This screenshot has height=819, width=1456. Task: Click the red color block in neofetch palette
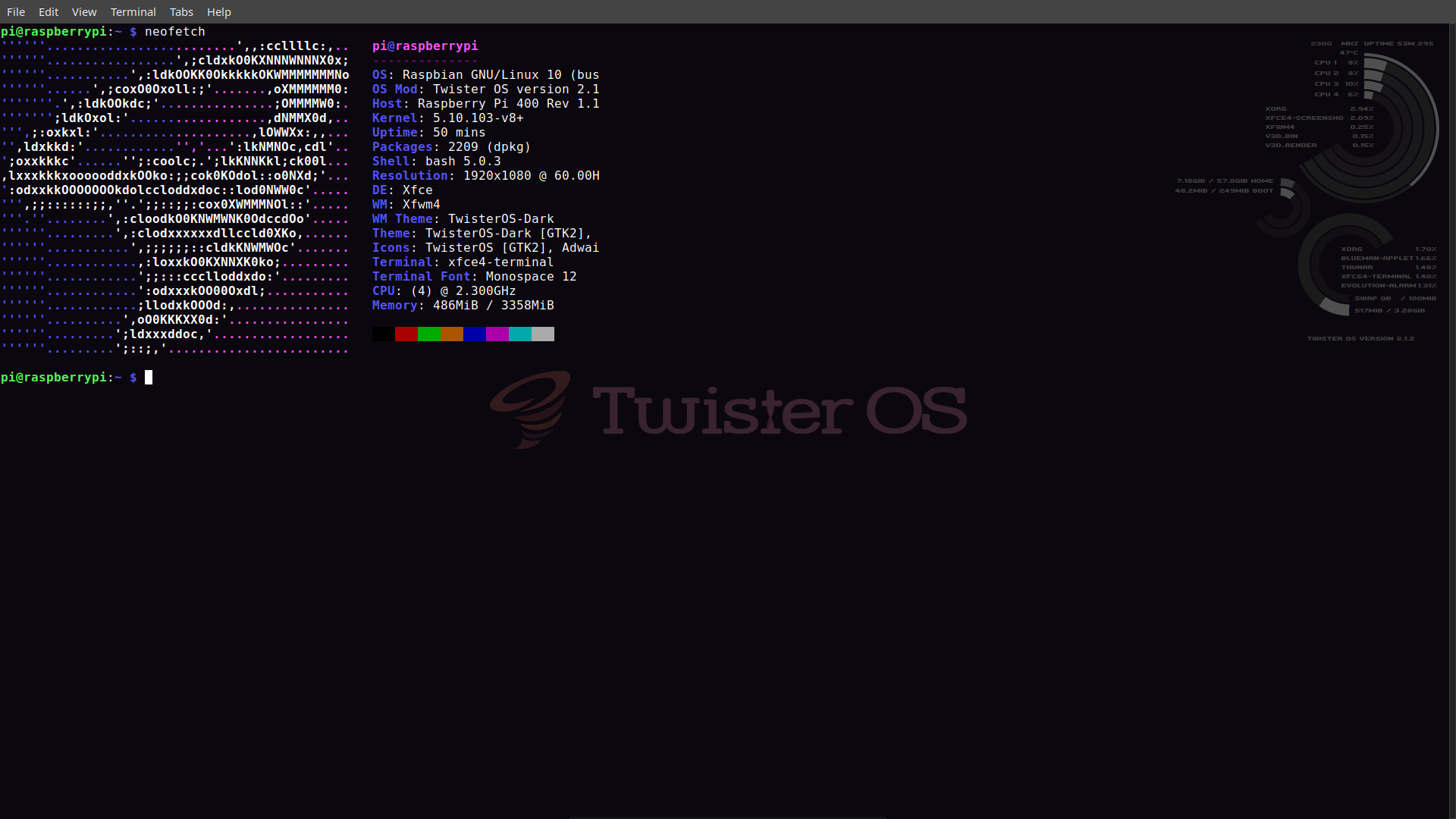pyautogui.click(x=406, y=334)
